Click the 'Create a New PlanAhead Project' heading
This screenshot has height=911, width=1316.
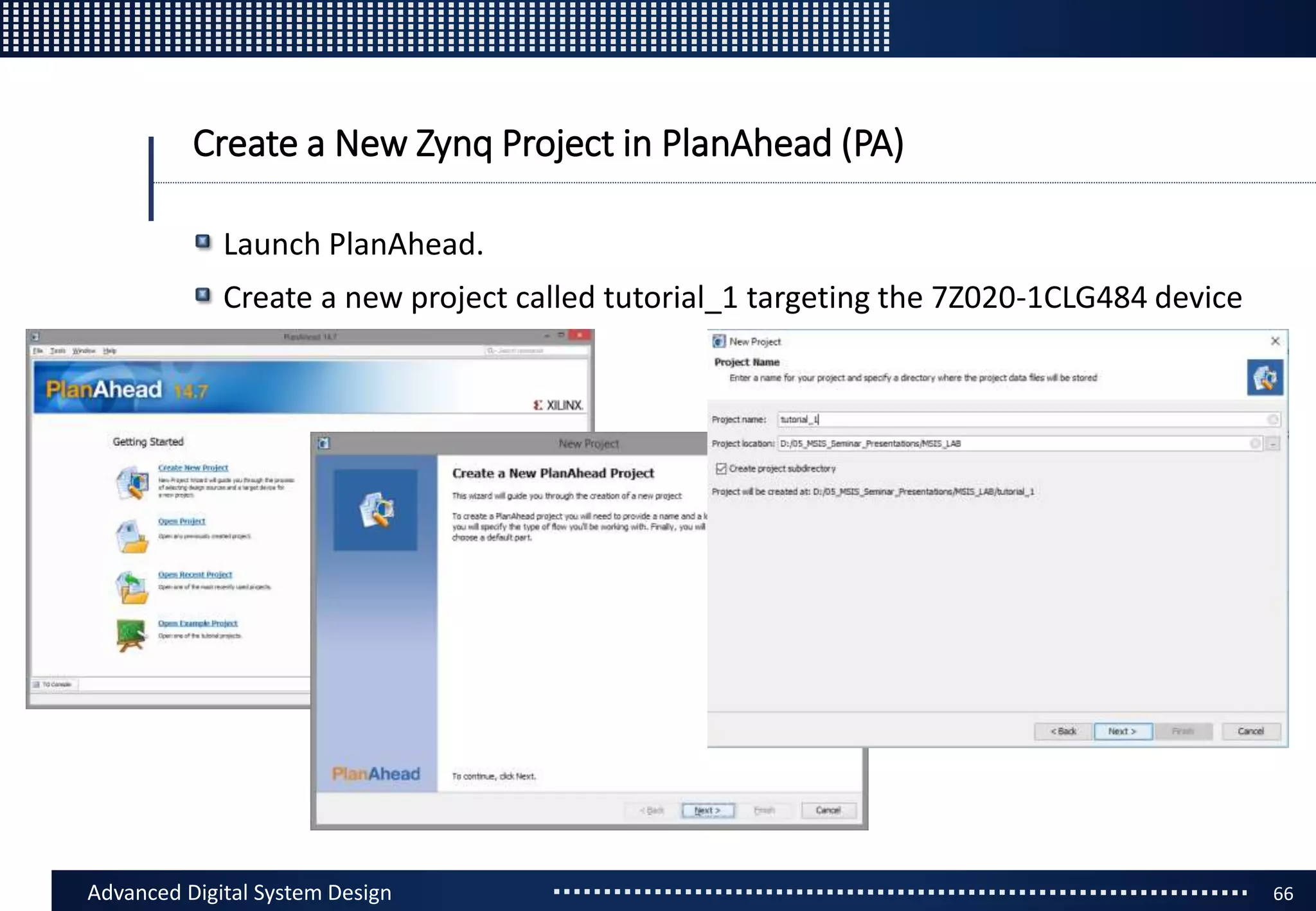tap(553, 473)
